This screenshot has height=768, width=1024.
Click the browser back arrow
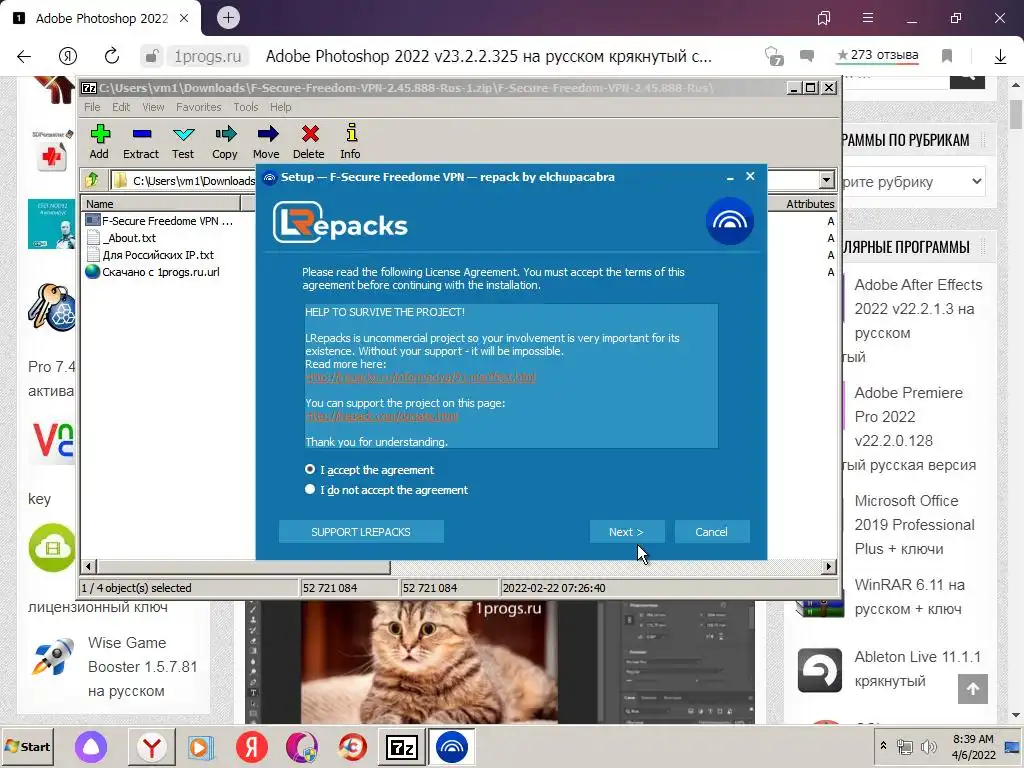coord(24,56)
